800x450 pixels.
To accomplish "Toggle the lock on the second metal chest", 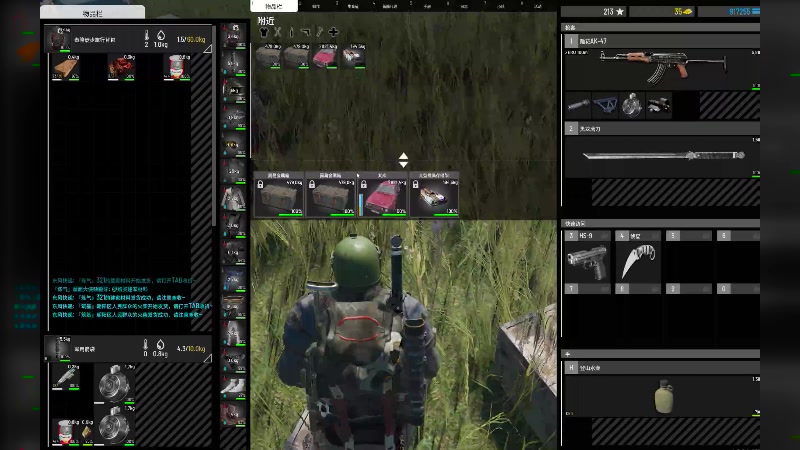I will point(312,184).
